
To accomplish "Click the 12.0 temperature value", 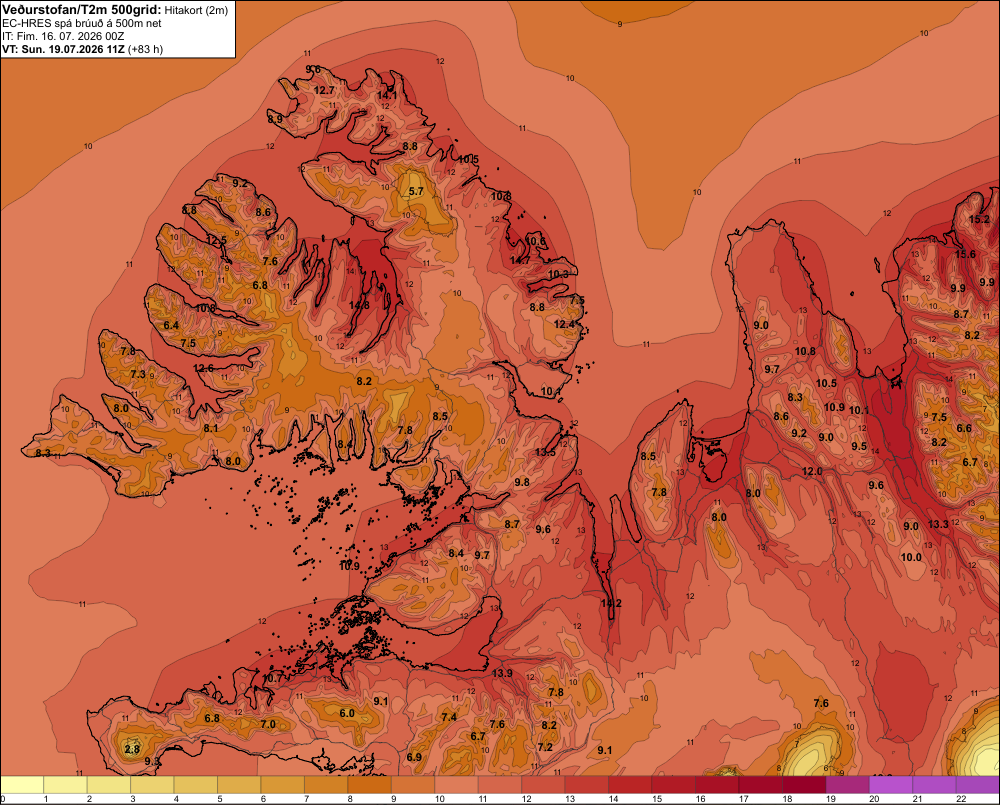I will pos(812,471).
